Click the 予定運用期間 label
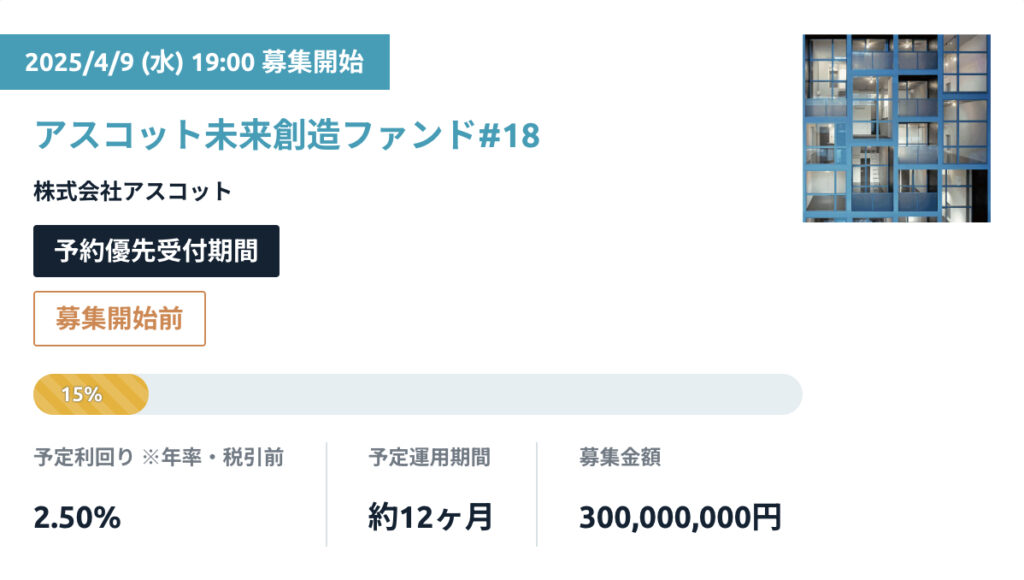The image size is (1024, 580). (x=429, y=457)
